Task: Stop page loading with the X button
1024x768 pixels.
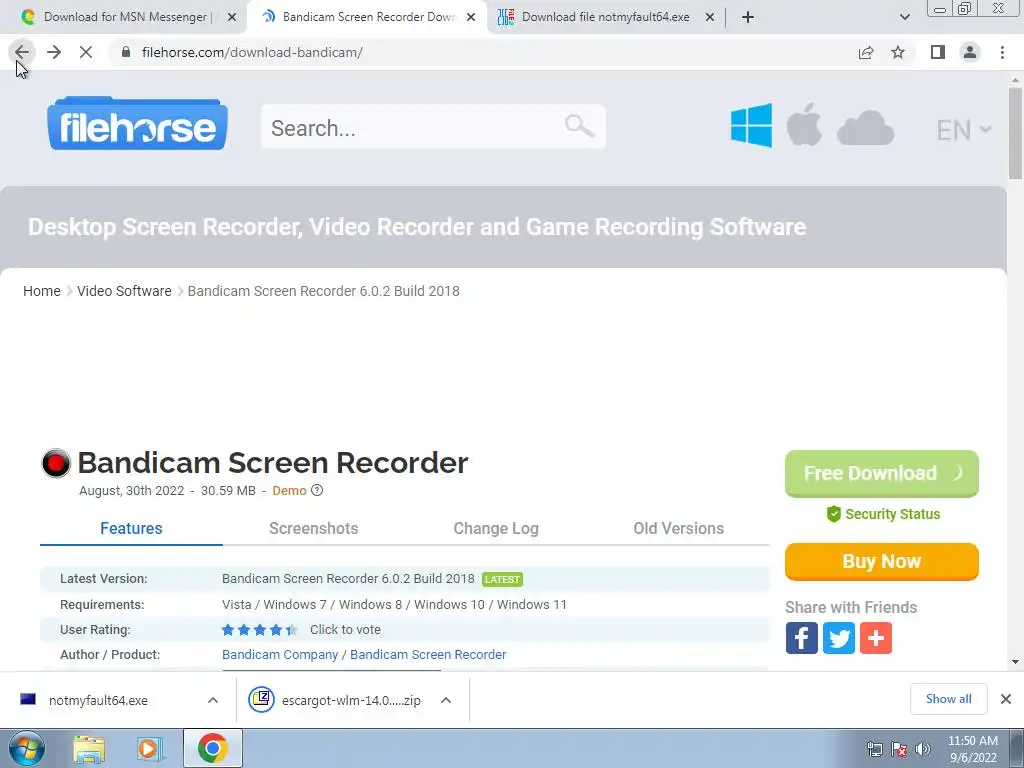Action: click(x=86, y=52)
